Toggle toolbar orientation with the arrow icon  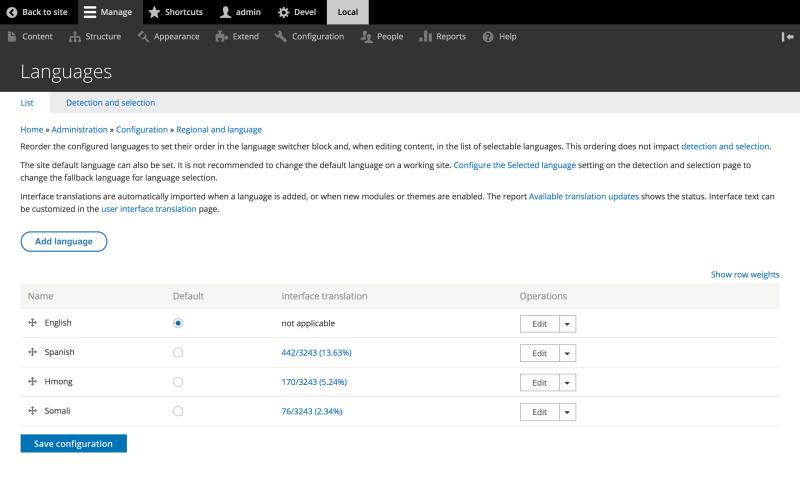click(787, 37)
